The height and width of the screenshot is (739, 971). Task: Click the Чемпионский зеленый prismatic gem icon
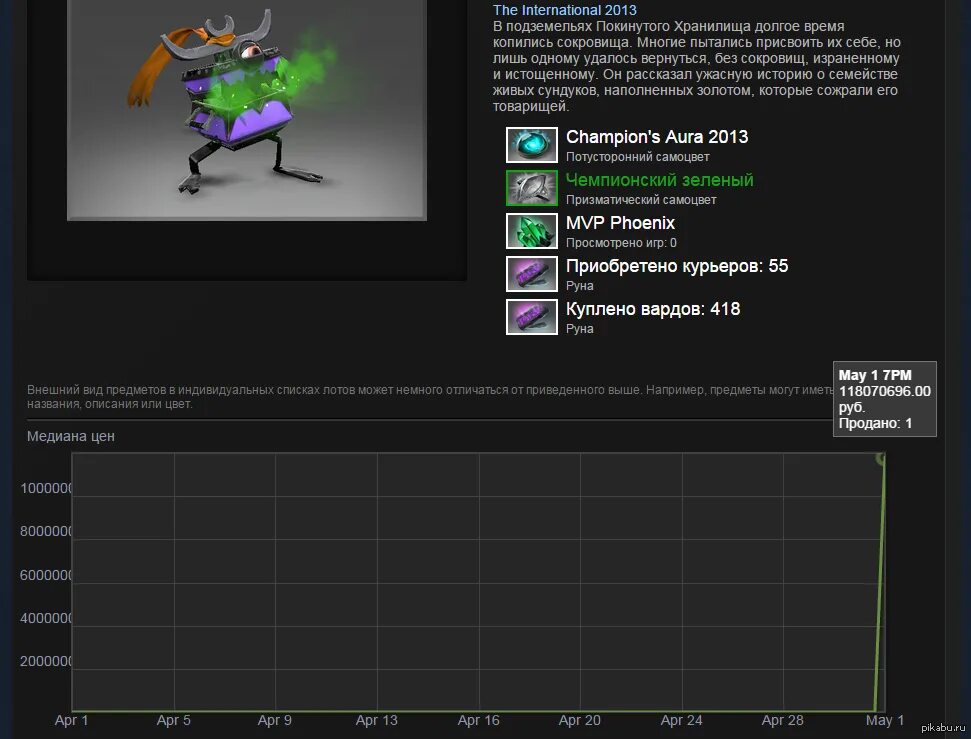pos(531,188)
